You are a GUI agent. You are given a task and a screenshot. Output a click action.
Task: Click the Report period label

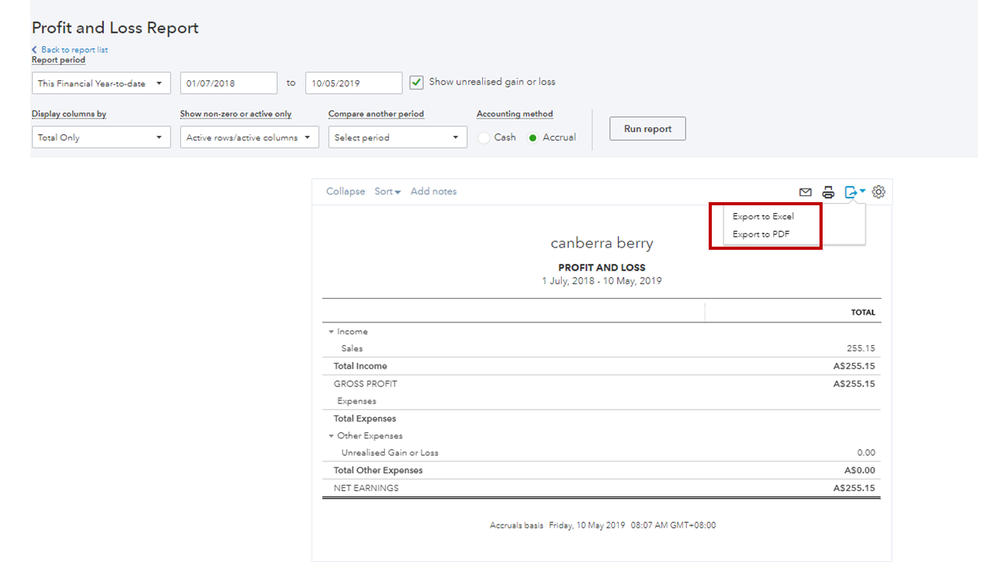click(x=58, y=60)
